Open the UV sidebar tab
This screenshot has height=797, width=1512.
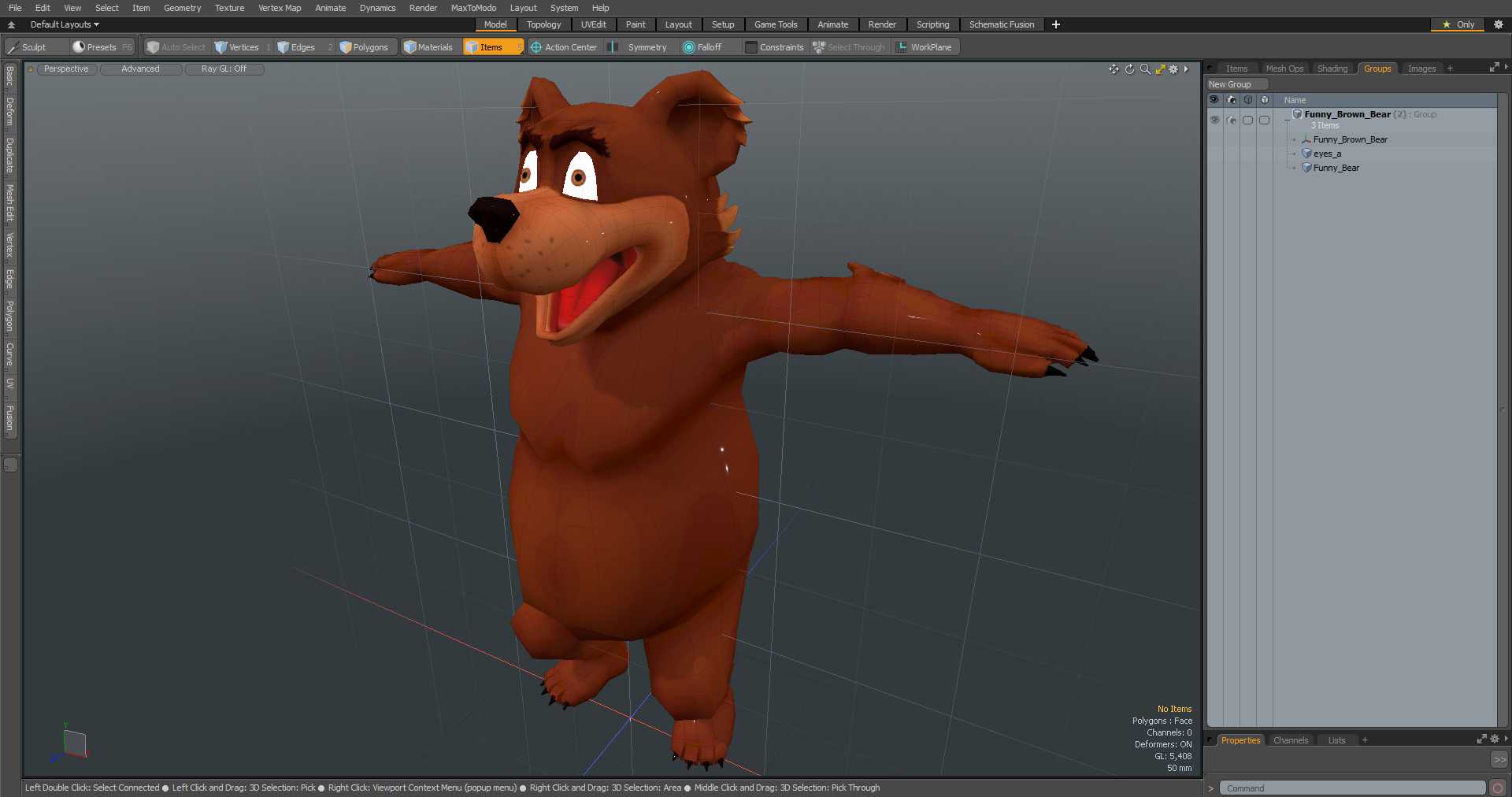(9, 384)
